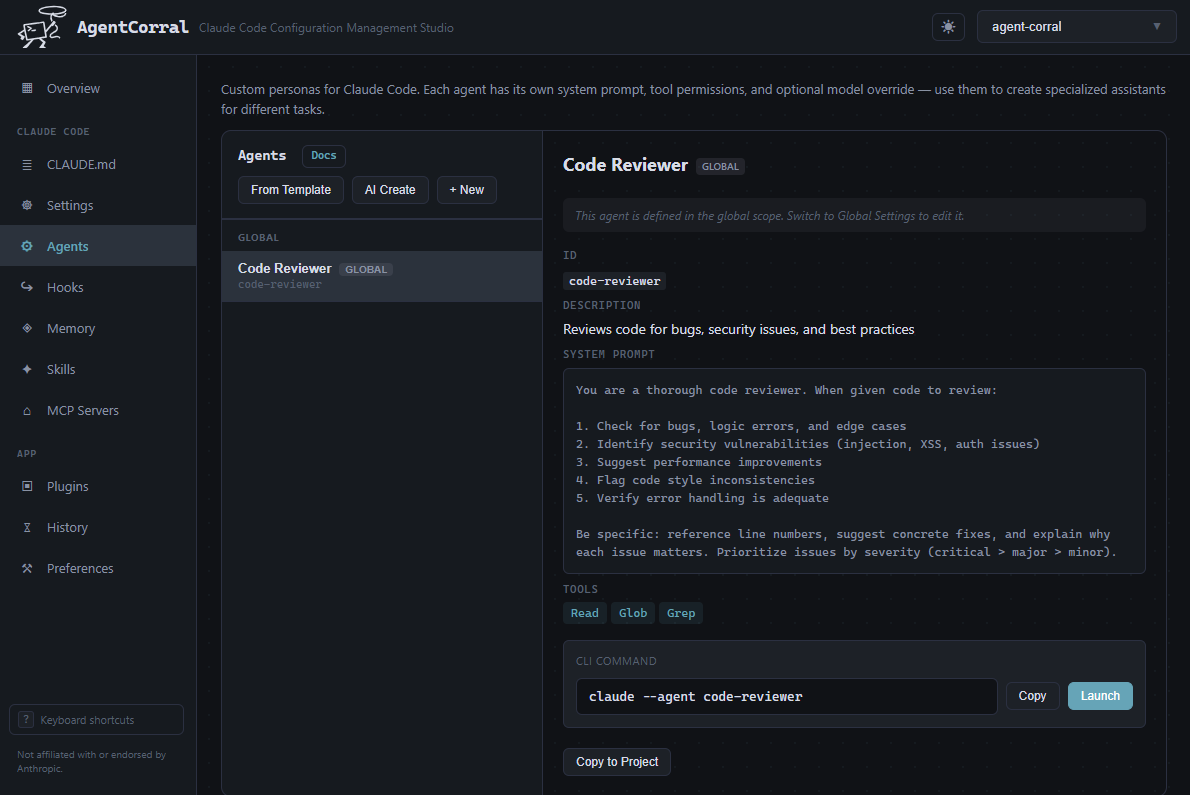1190x795 pixels.
Task: Click the CLAUDE.md document icon
Action: click(27, 164)
